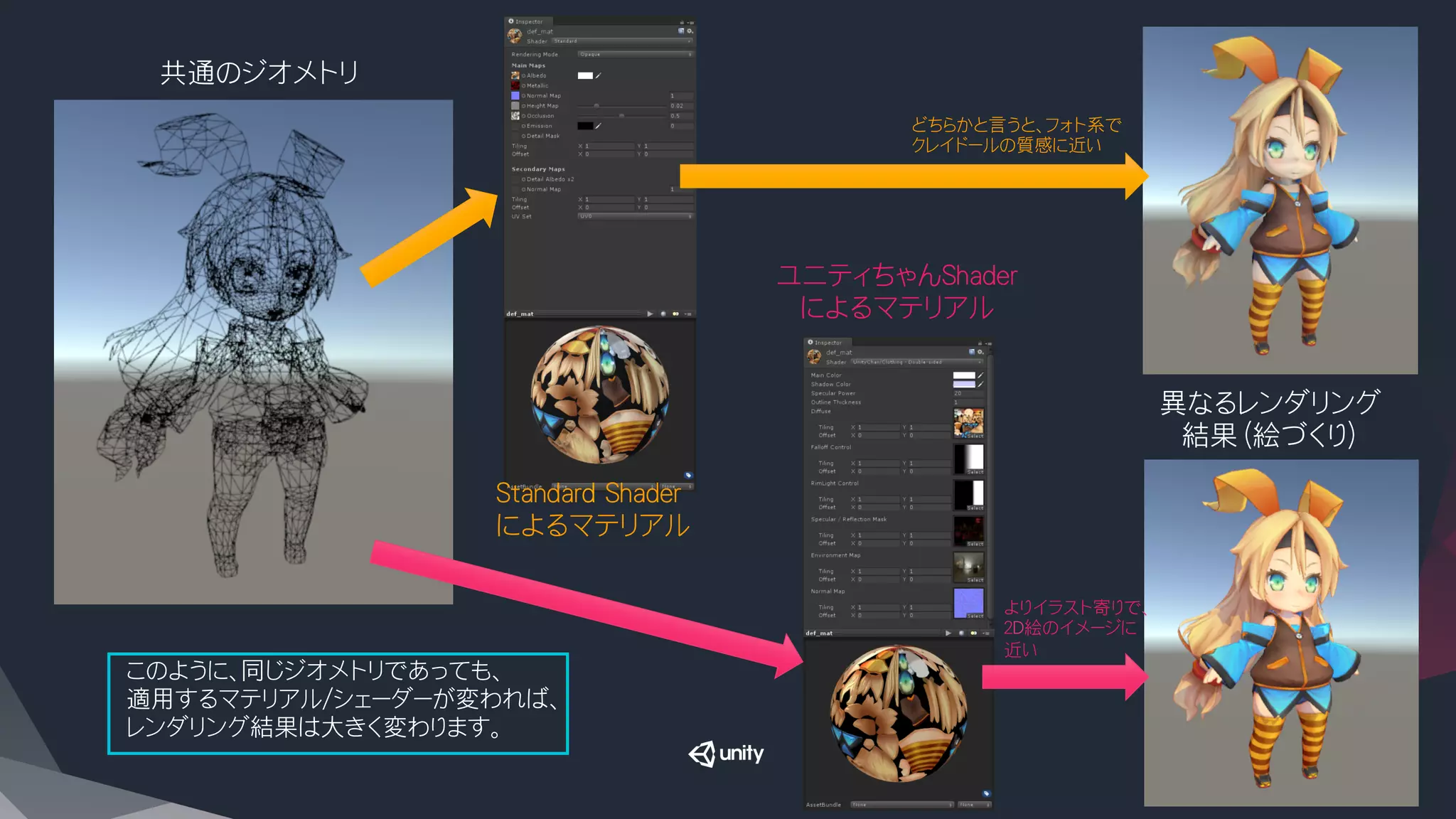This screenshot has height=819, width=1456.
Task: Click the Height Map 0.02 value field
Action: [x=680, y=105]
